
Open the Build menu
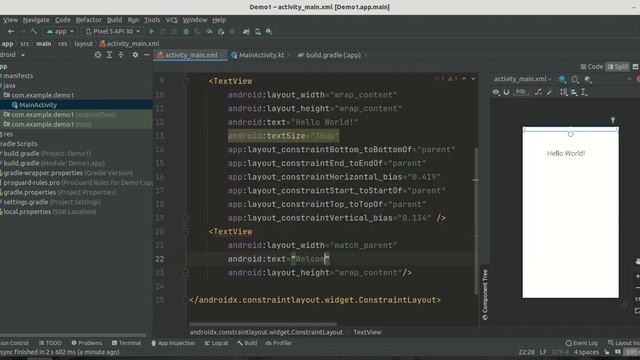[x=114, y=20]
